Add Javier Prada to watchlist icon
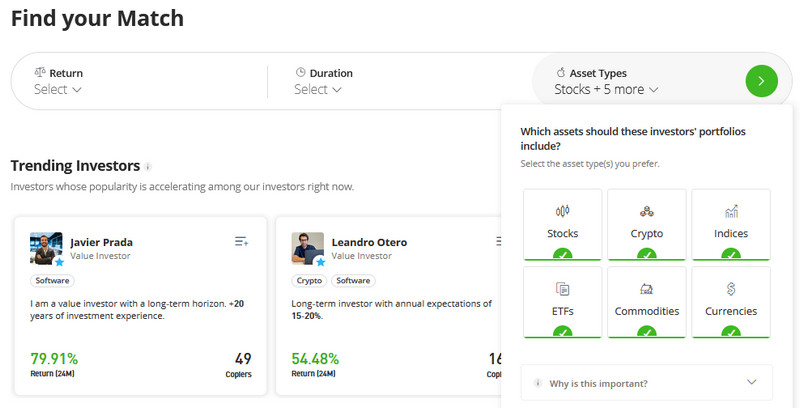Image resolution: width=800 pixels, height=408 pixels. pos(241,241)
